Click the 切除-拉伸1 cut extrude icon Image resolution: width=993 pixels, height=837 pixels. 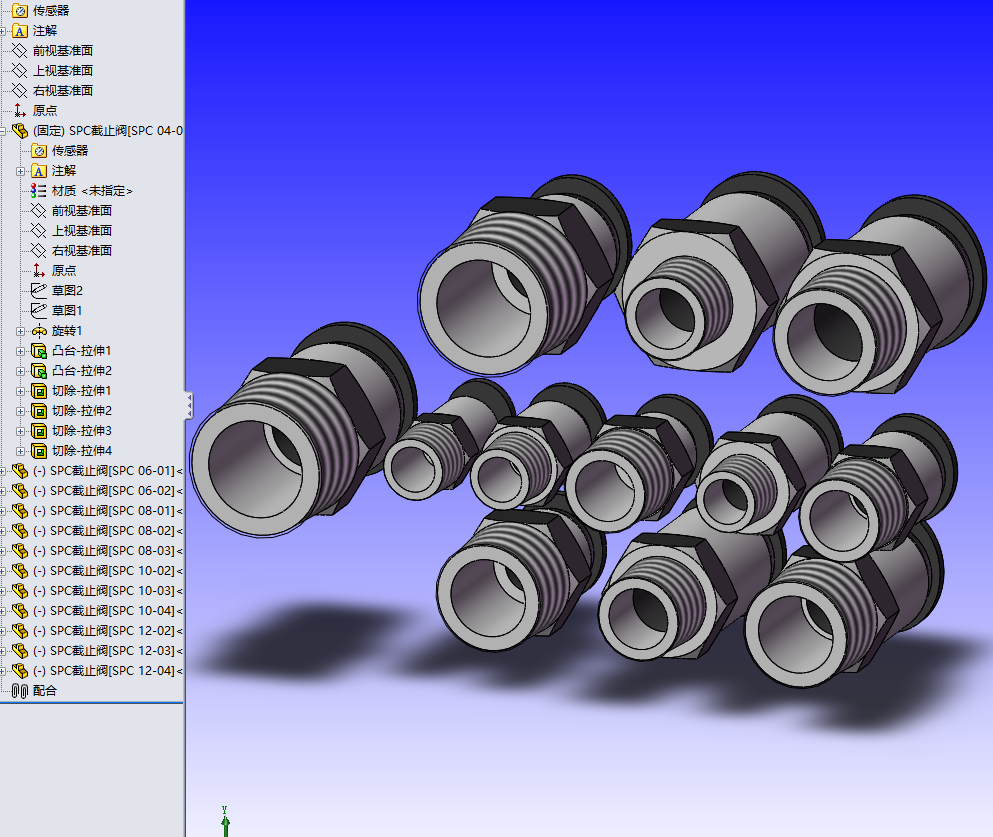[x=39, y=391]
